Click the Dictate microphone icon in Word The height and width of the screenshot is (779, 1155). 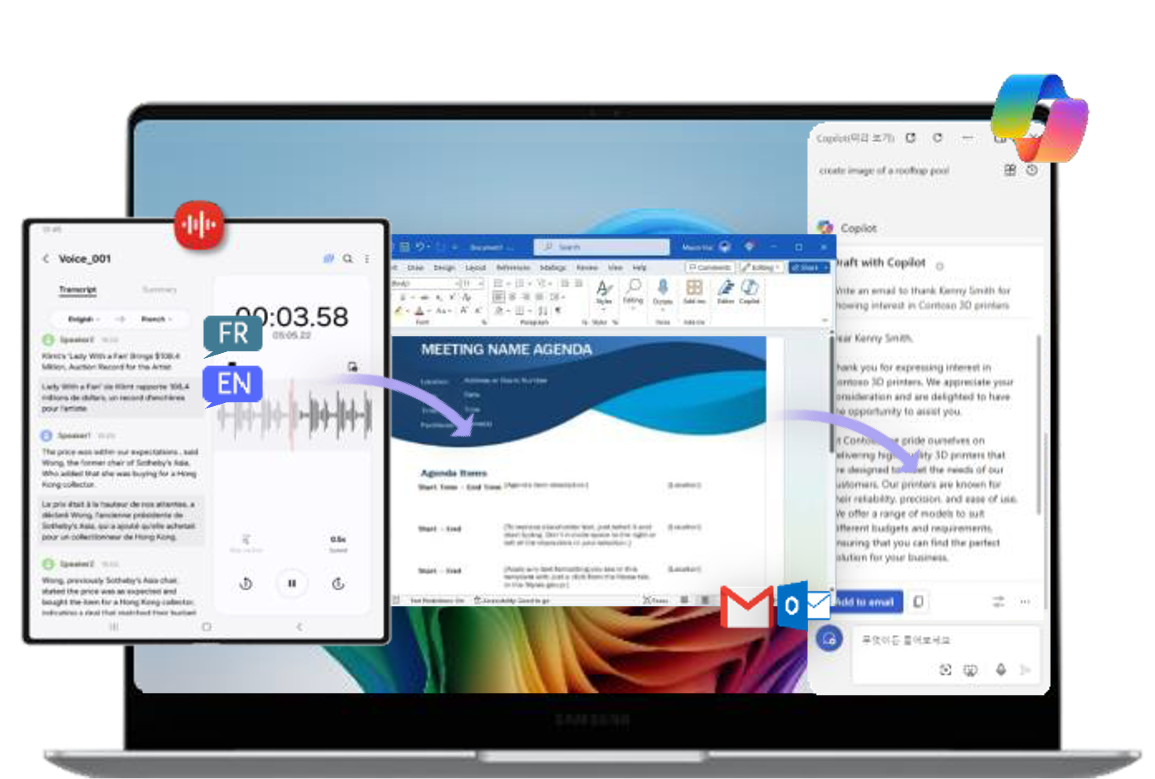coord(663,291)
